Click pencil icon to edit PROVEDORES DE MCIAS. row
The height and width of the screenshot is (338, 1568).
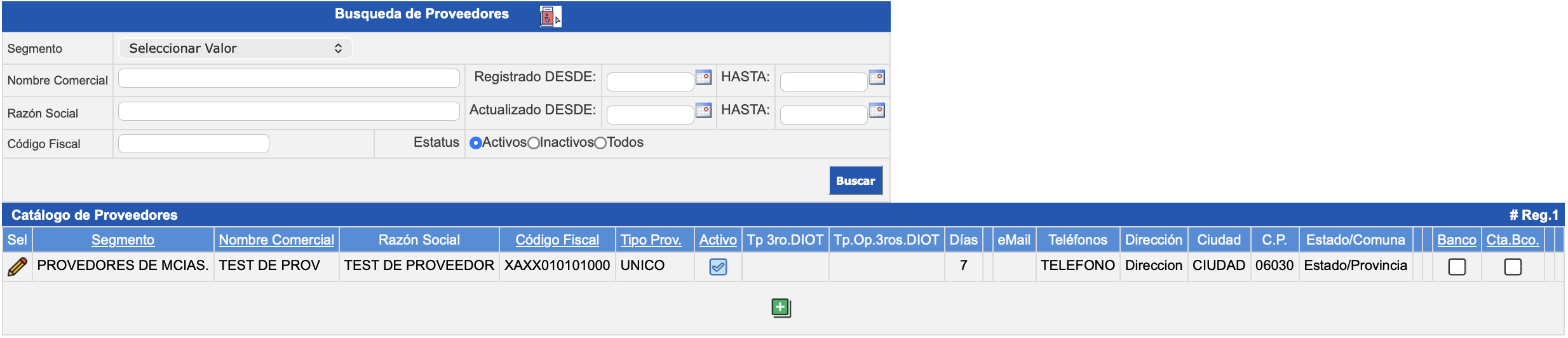pyautogui.click(x=17, y=267)
